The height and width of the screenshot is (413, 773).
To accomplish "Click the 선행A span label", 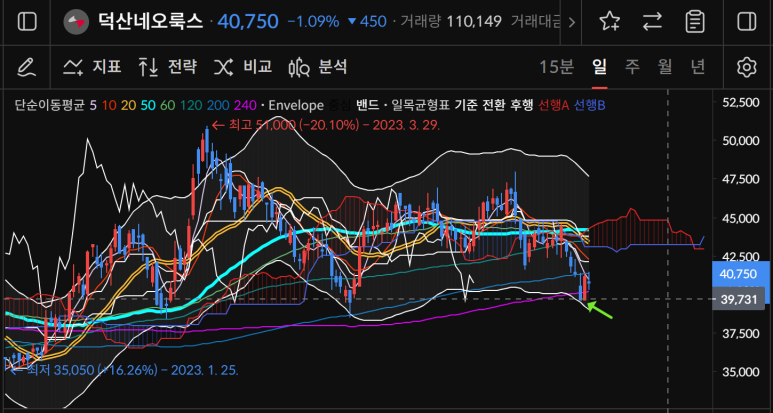I will (554, 105).
